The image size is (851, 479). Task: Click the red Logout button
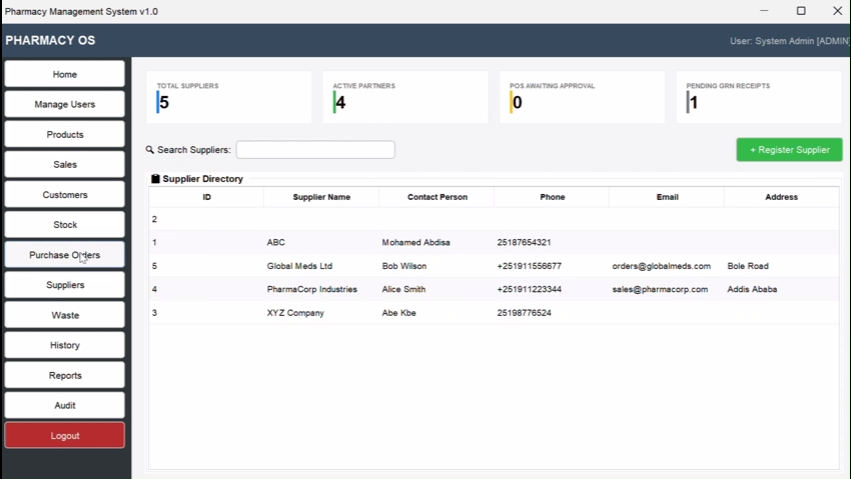(x=65, y=436)
